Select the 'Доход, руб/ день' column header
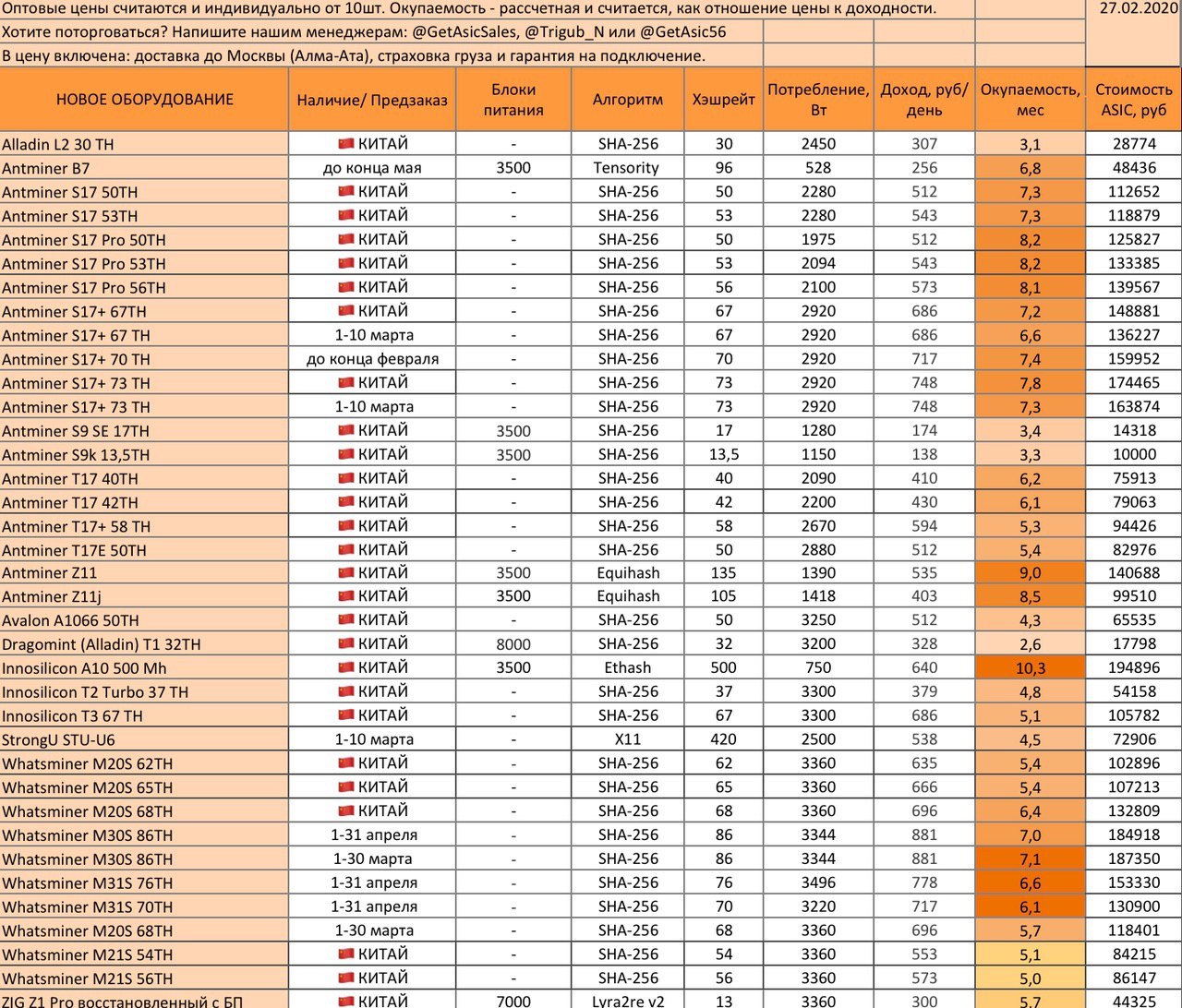The image size is (1182, 1008). 924,100
